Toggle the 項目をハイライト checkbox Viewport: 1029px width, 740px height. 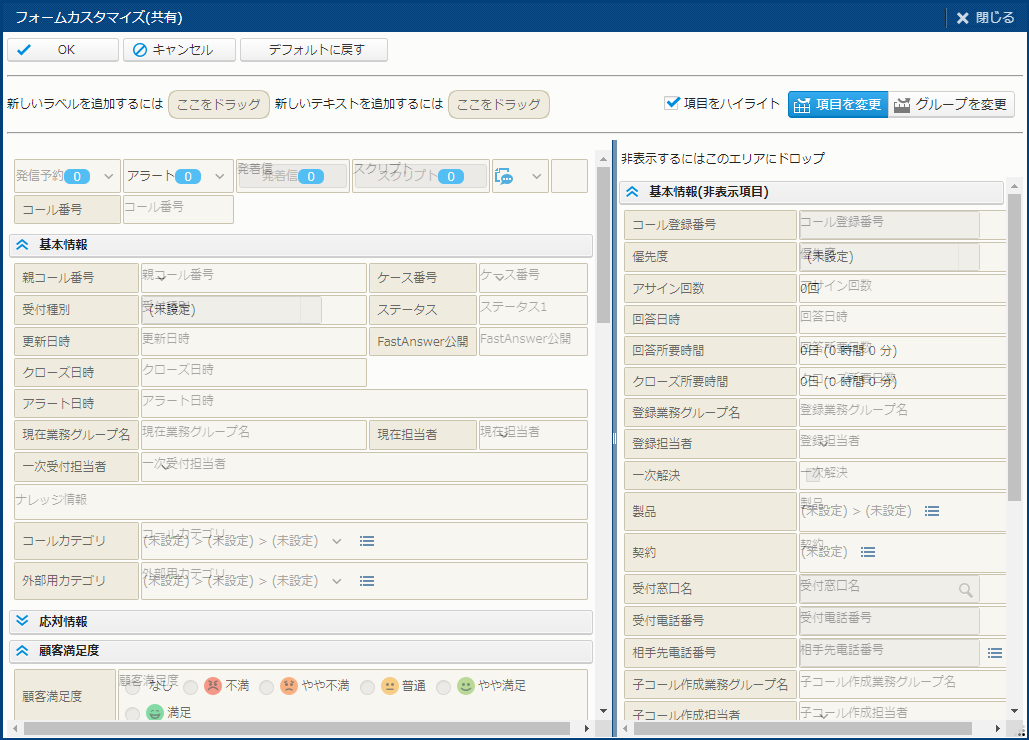(x=672, y=104)
